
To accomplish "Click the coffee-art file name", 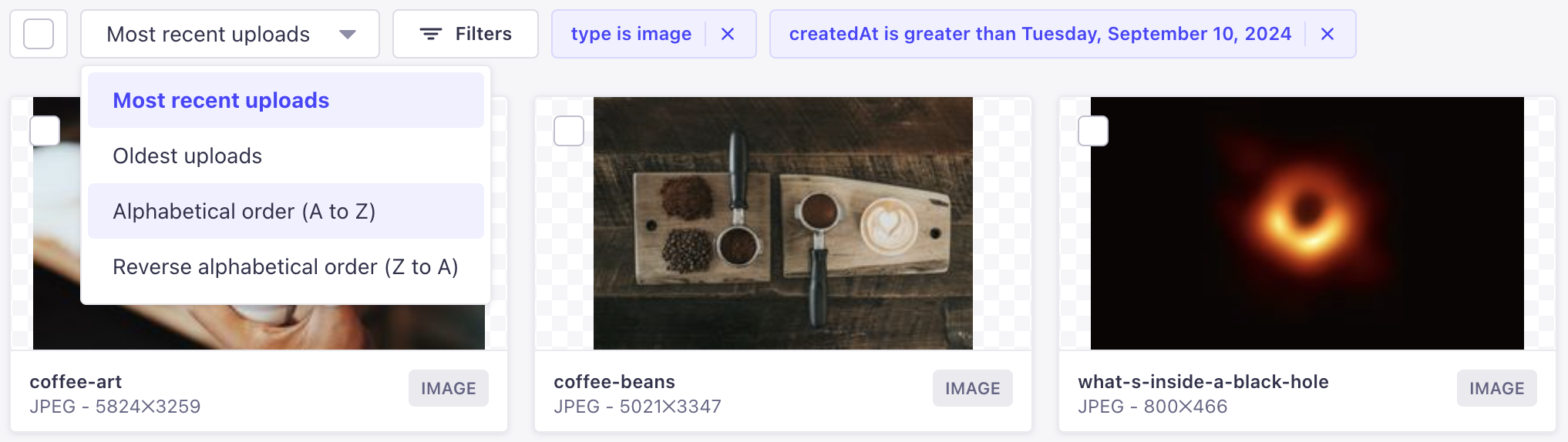I will (x=76, y=382).
